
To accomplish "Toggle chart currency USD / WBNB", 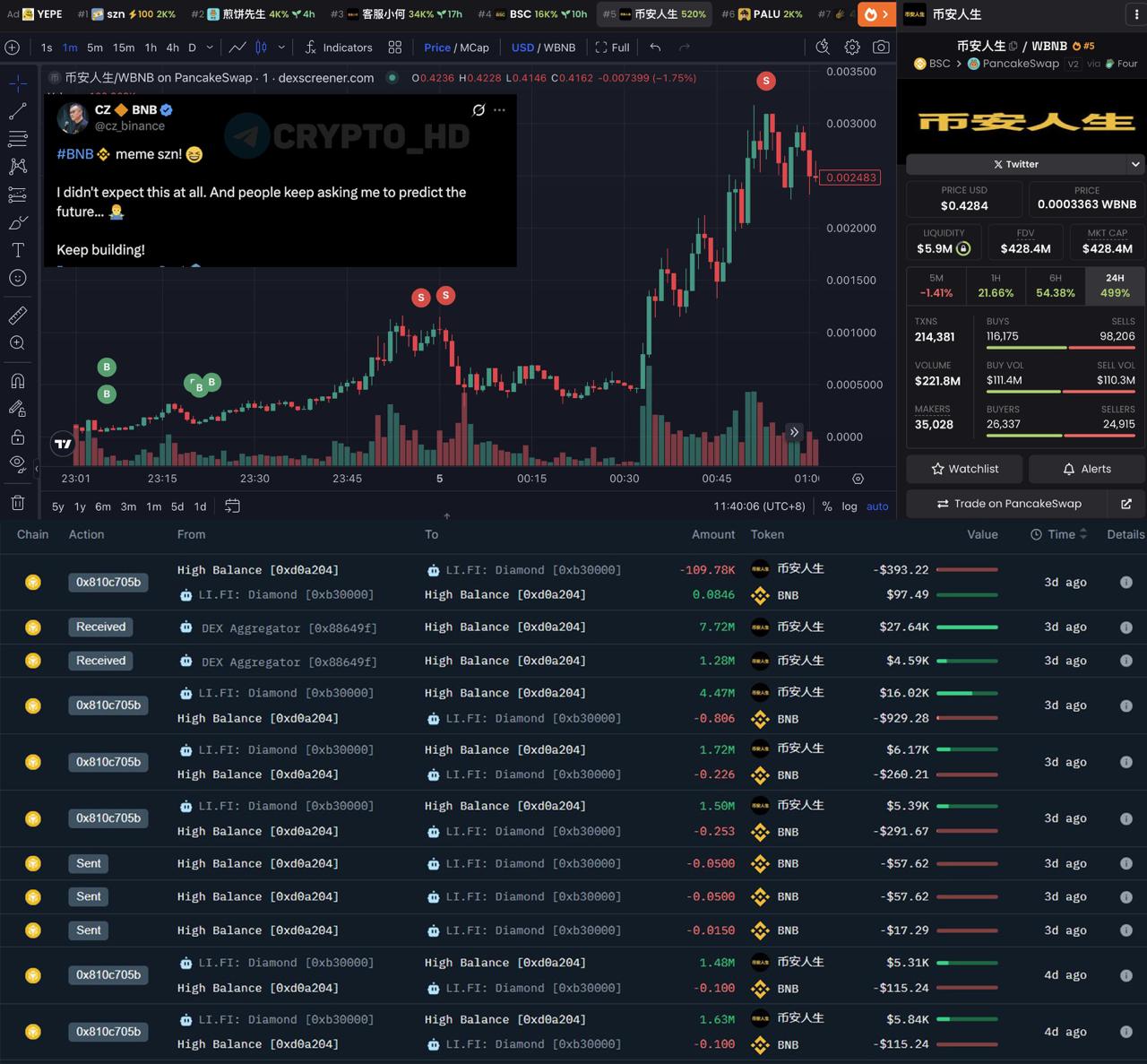I will 543,48.
